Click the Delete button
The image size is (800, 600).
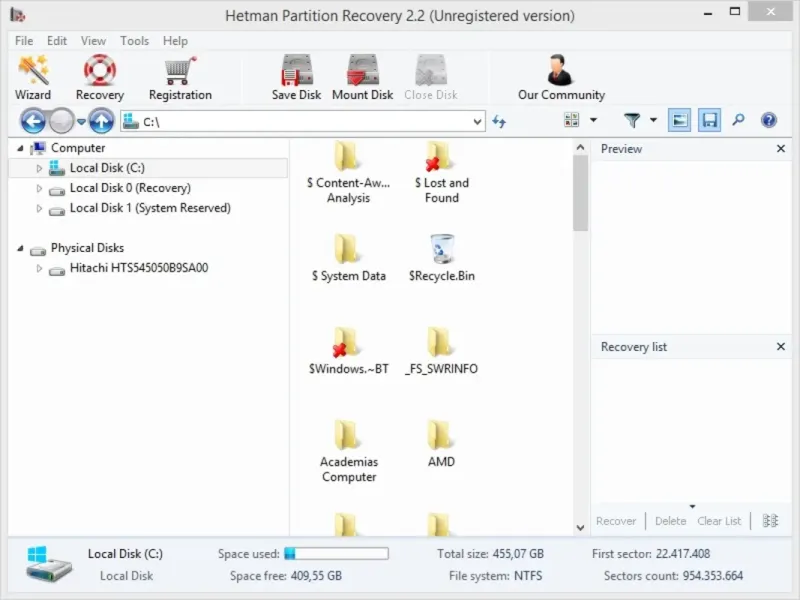670,521
